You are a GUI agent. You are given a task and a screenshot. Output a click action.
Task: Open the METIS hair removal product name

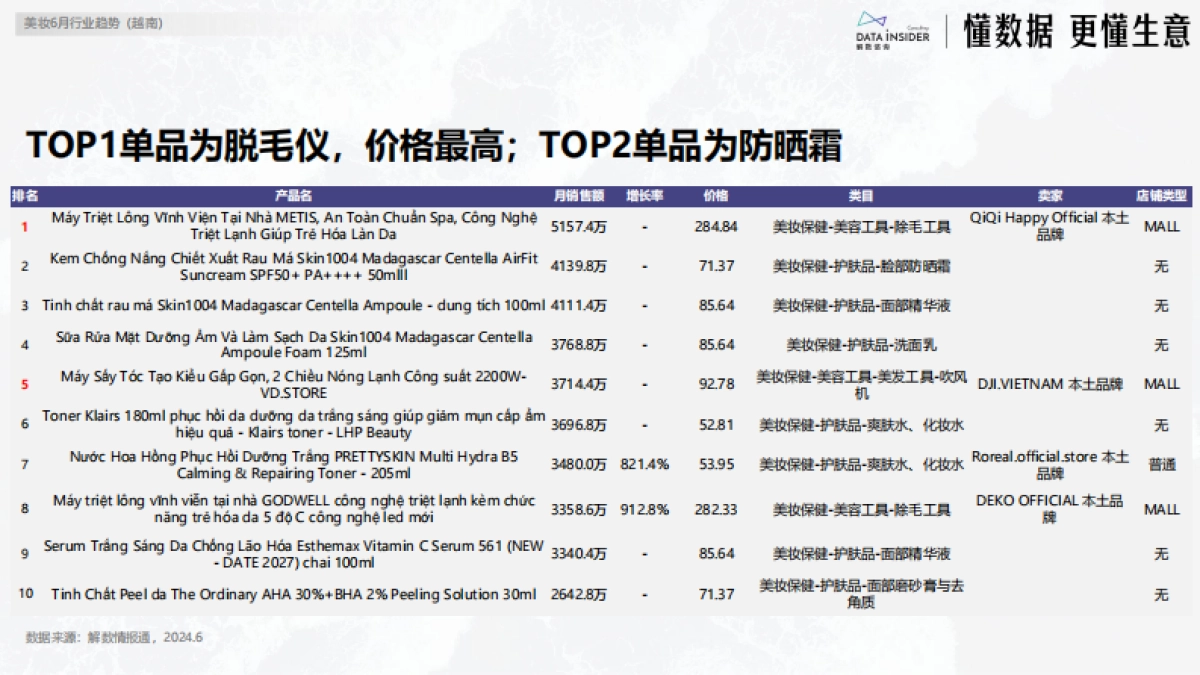[294, 226]
